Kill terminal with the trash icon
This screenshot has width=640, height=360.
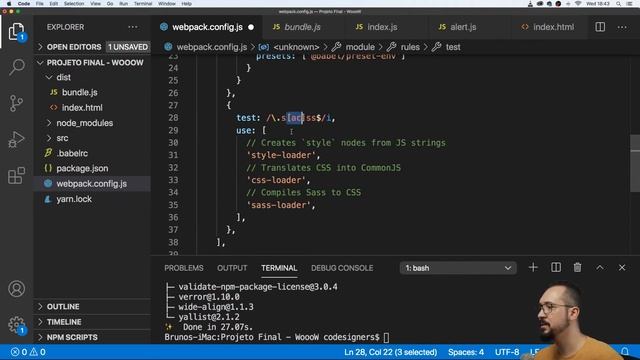[577, 268]
